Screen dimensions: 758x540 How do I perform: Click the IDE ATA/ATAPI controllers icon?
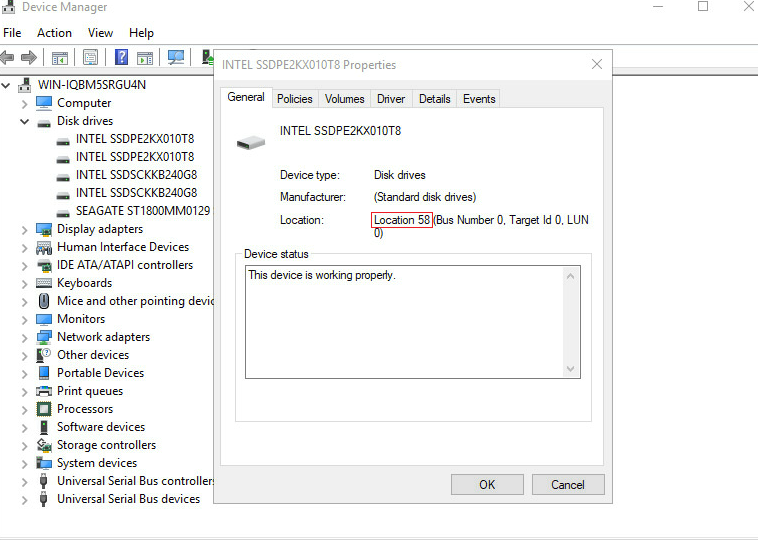pyautogui.click(x=44, y=265)
